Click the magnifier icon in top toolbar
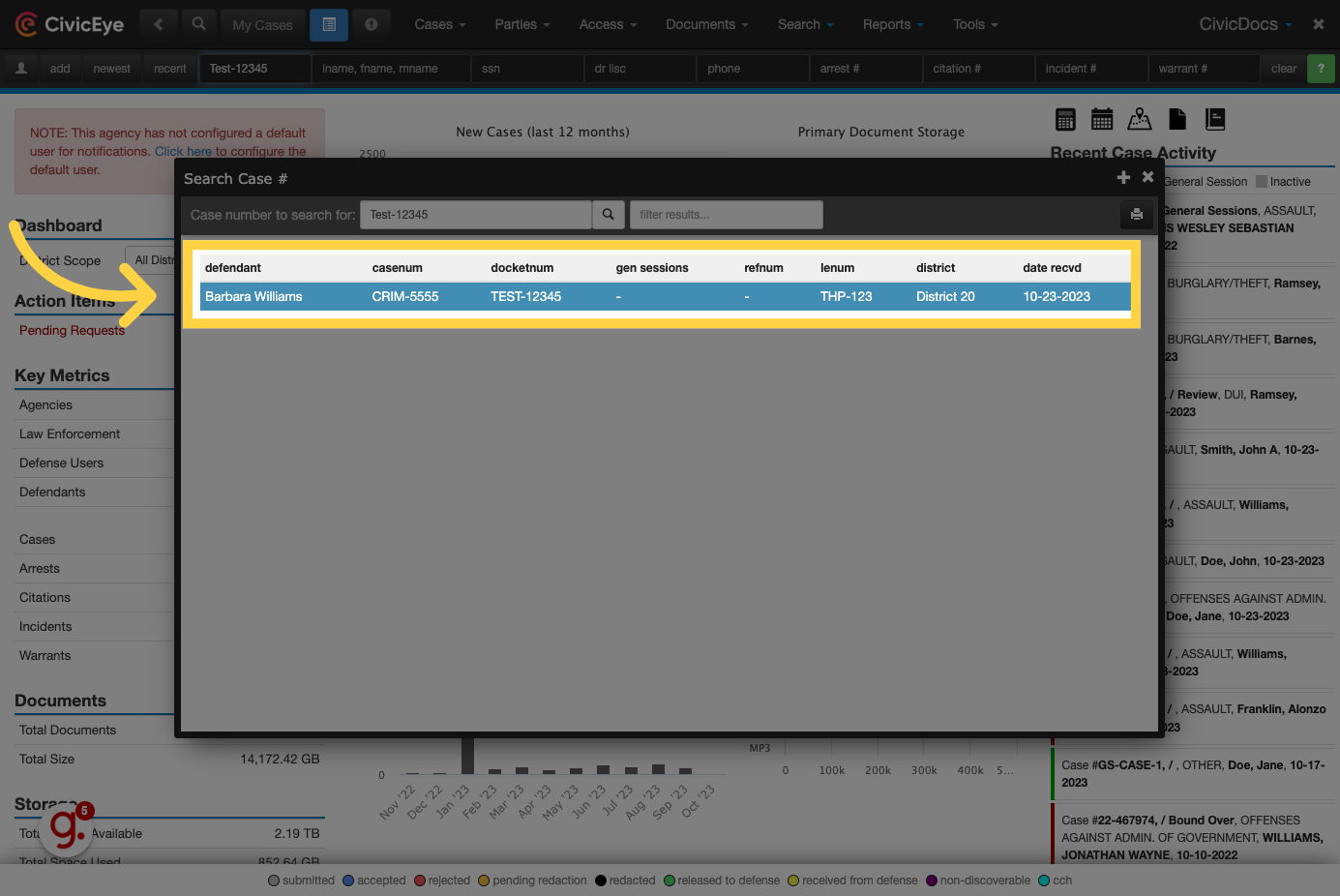The image size is (1340, 896). [x=198, y=24]
